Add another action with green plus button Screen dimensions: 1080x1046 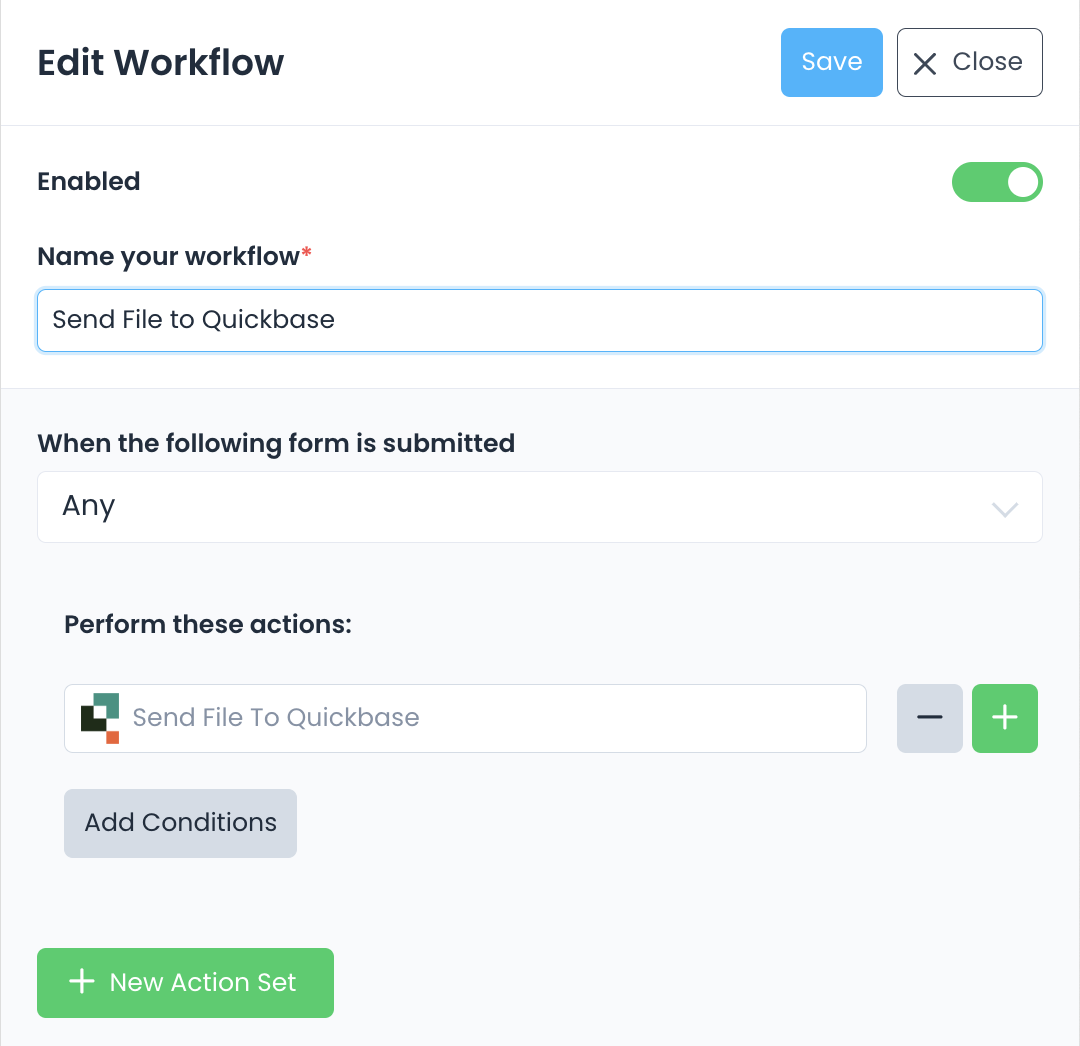(x=1004, y=718)
